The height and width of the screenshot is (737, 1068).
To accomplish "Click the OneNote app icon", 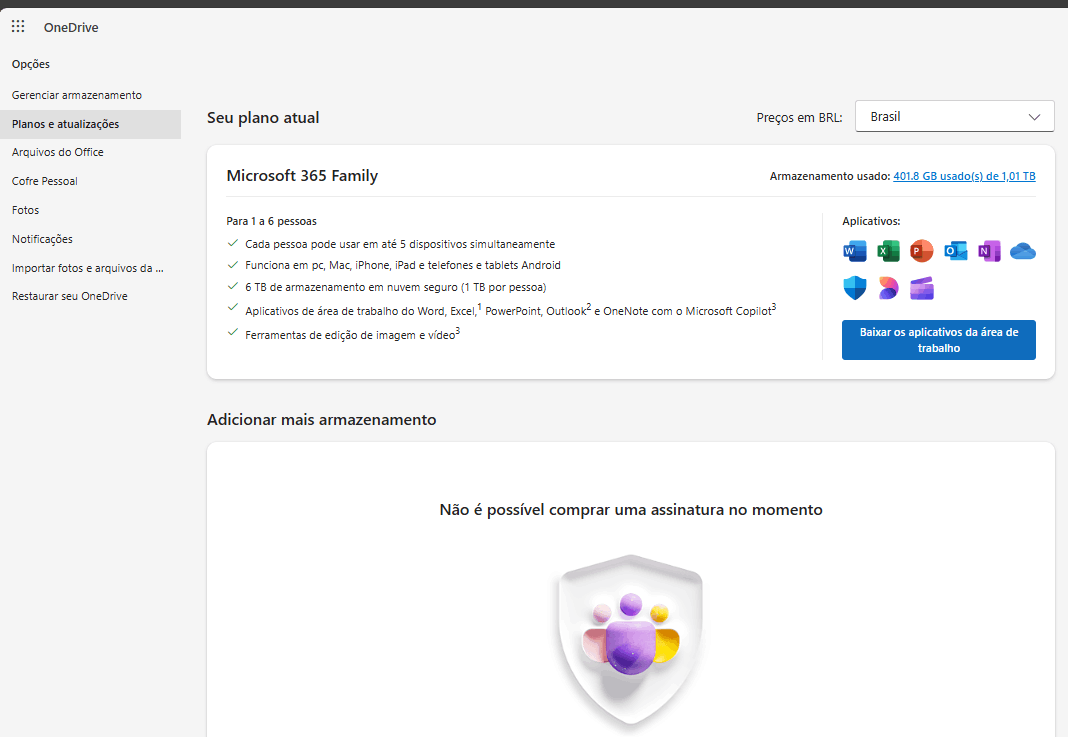I will (x=989, y=251).
